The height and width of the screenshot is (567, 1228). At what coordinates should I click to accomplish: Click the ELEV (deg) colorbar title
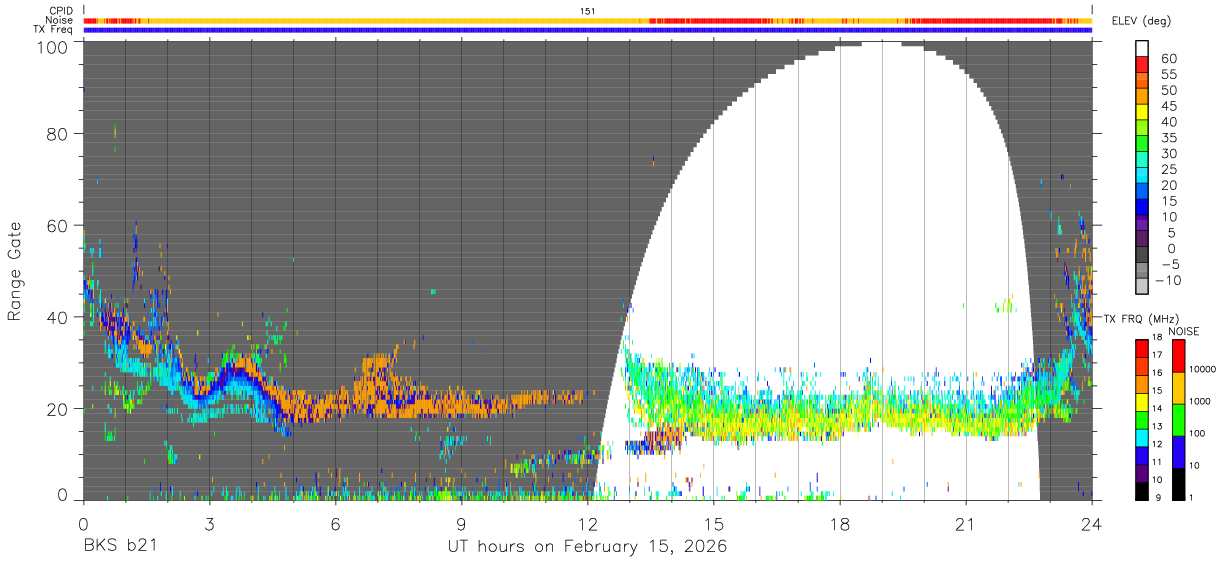1142,21
